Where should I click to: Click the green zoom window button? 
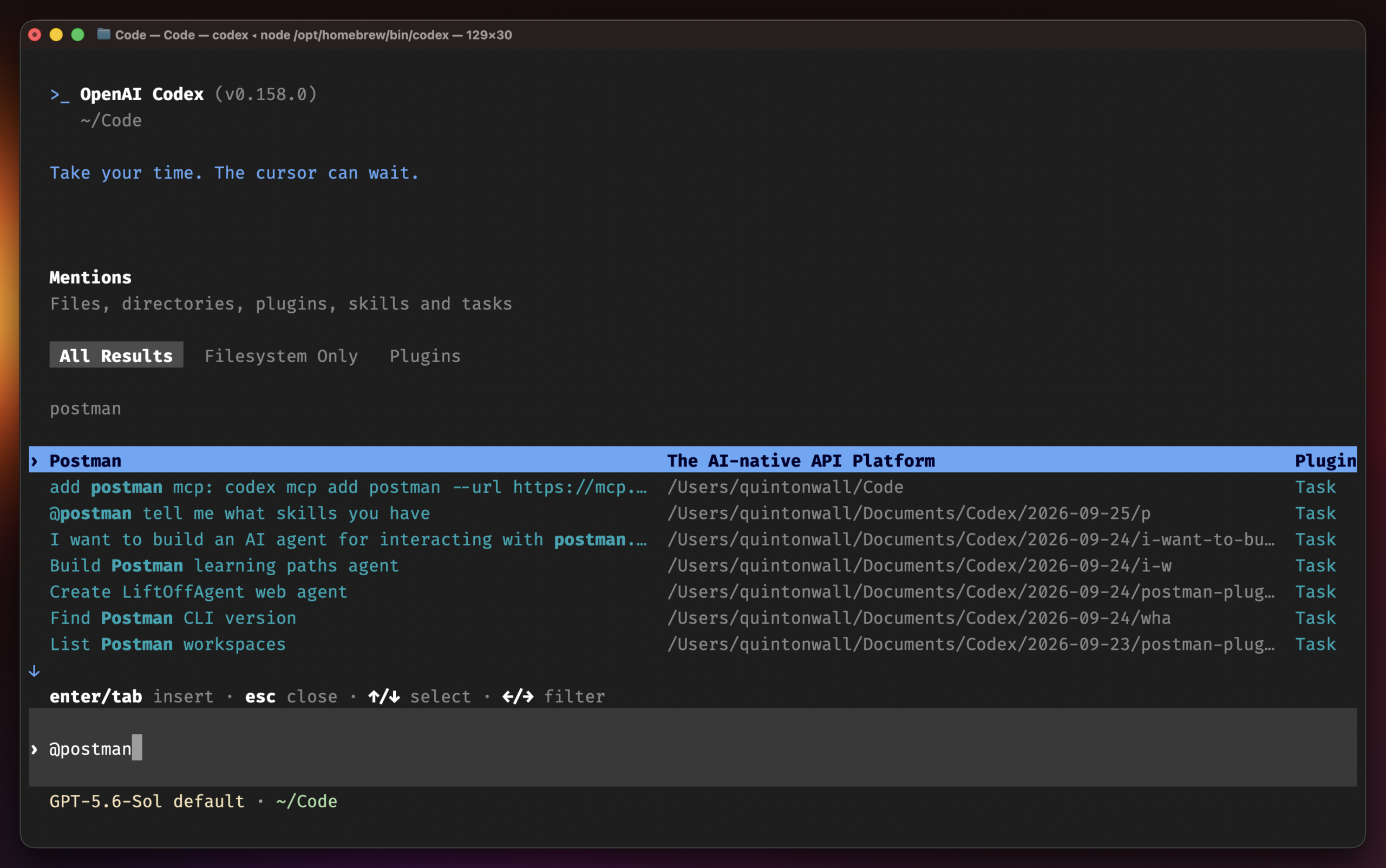click(77, 35)
